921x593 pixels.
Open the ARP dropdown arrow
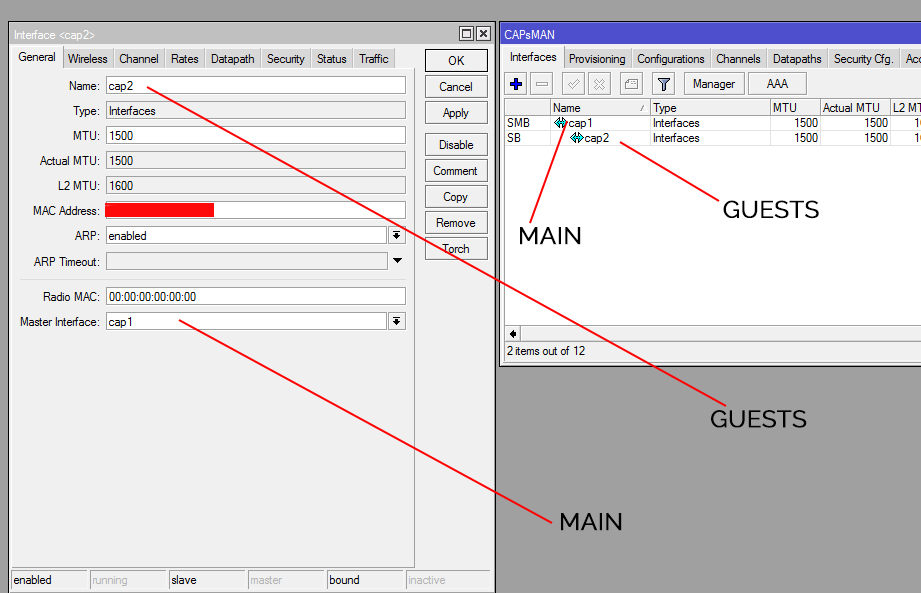coord(397,235)
